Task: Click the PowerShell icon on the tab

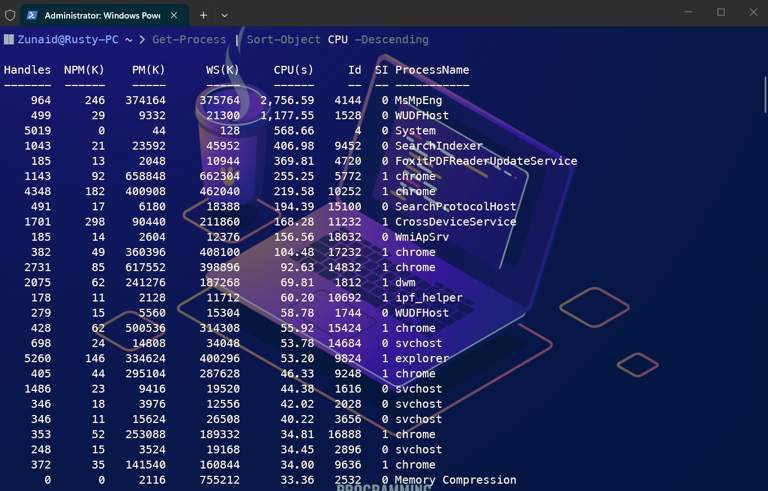Action: [x=32, y=15]
